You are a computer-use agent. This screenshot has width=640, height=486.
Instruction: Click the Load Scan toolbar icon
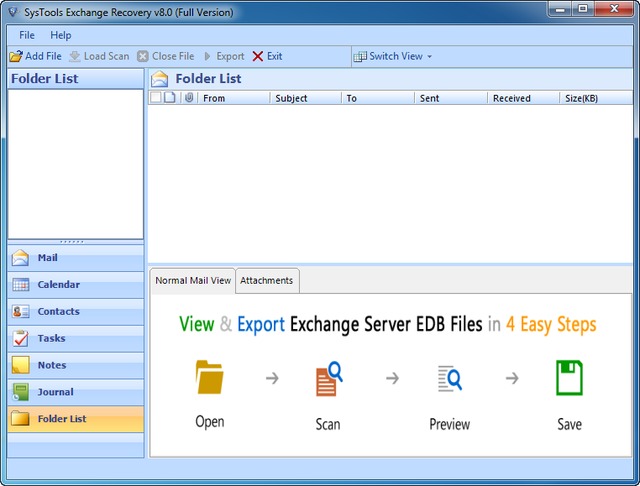[x=75, y=57]
